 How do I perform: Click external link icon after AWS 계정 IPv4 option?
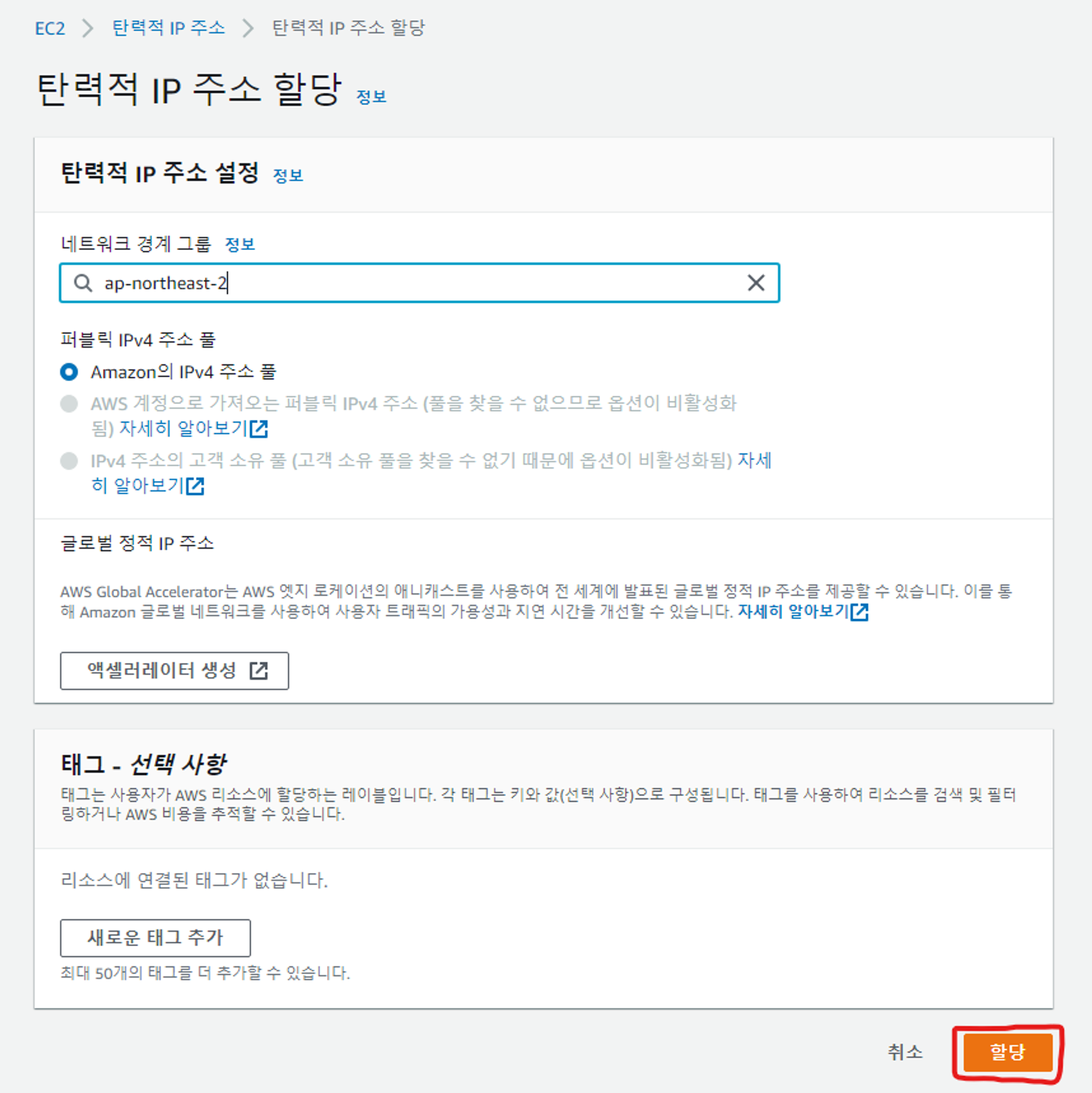coord(259,428)
